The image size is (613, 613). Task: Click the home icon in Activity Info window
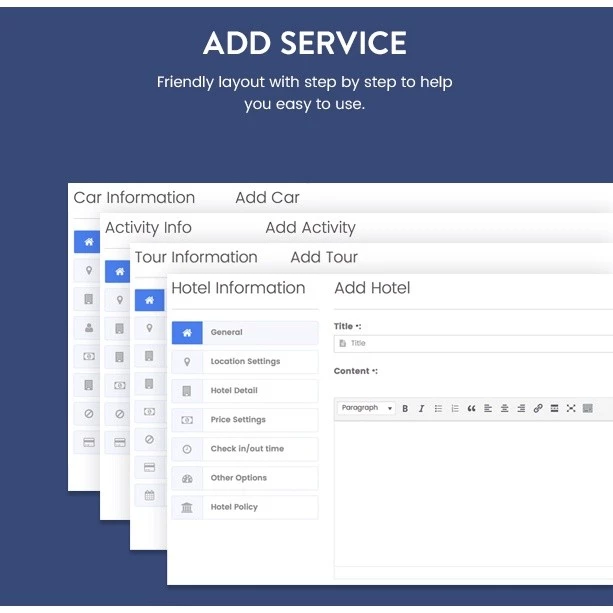(118, 272)
